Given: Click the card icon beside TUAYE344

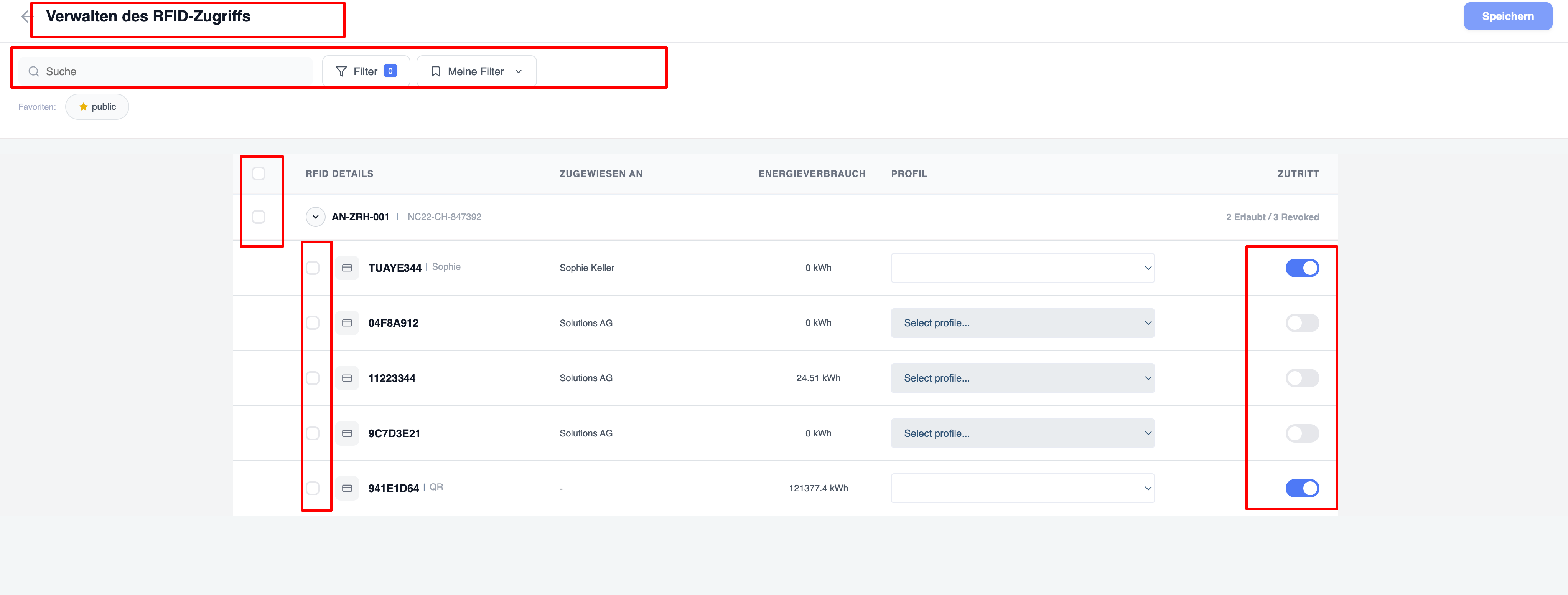Looking at the screenshot, I should pyautogui.click(x=347, y=268).
